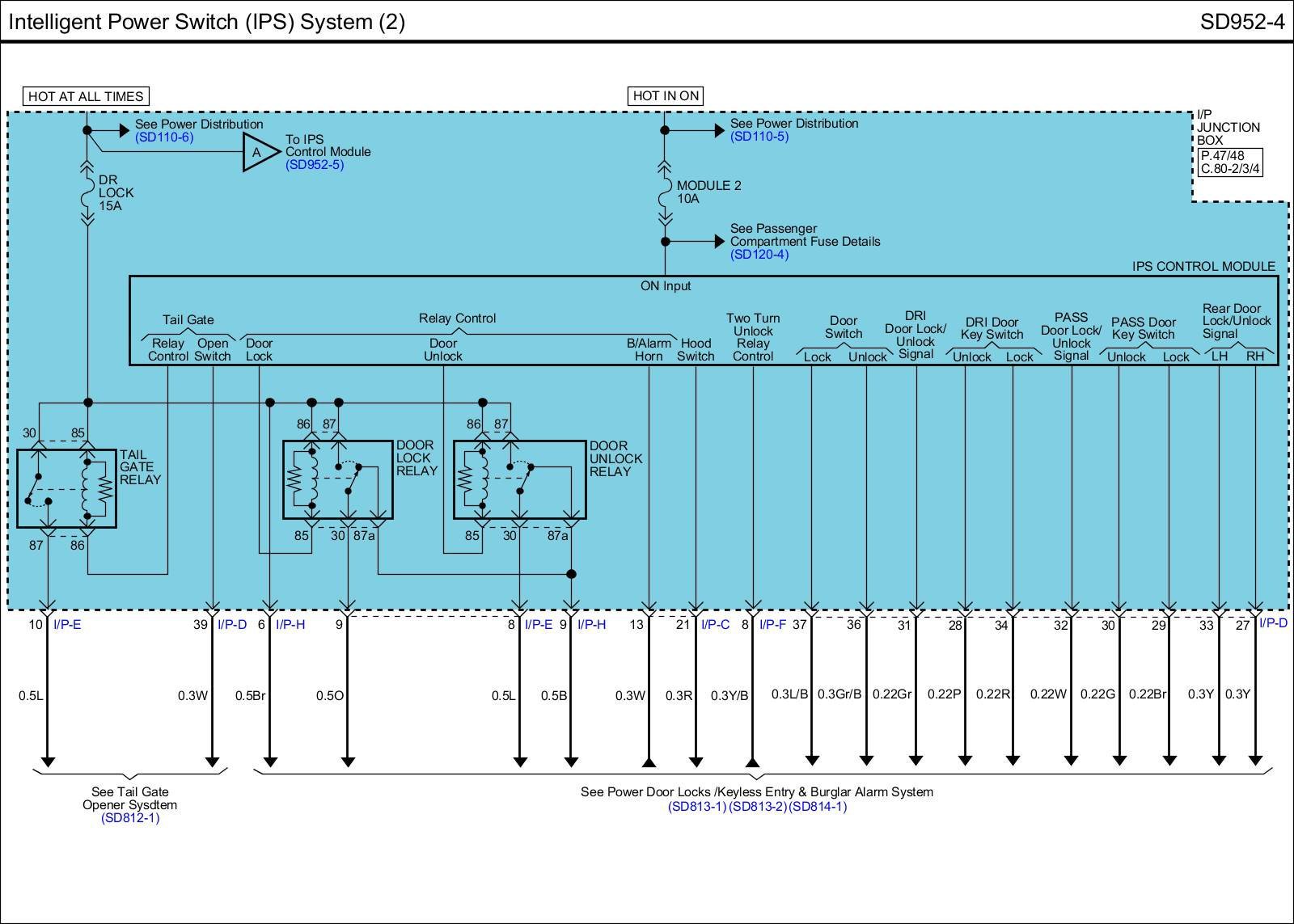The width and height of the screenshot is (1294, 924).
Task: Open the SD110-5 power distribution link
Action: pos(759,137)
